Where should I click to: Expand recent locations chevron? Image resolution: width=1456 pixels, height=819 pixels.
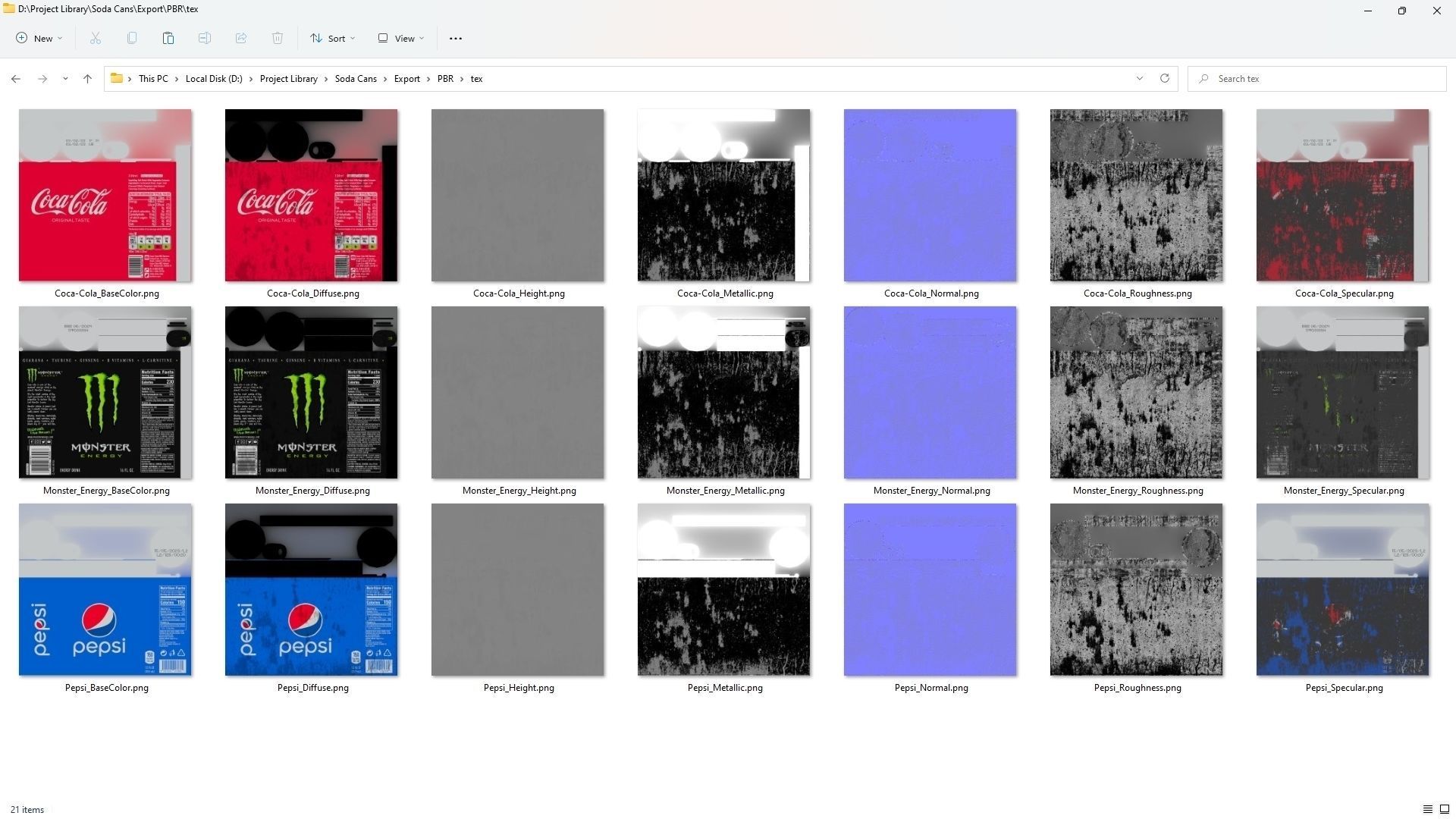point(65,79)
